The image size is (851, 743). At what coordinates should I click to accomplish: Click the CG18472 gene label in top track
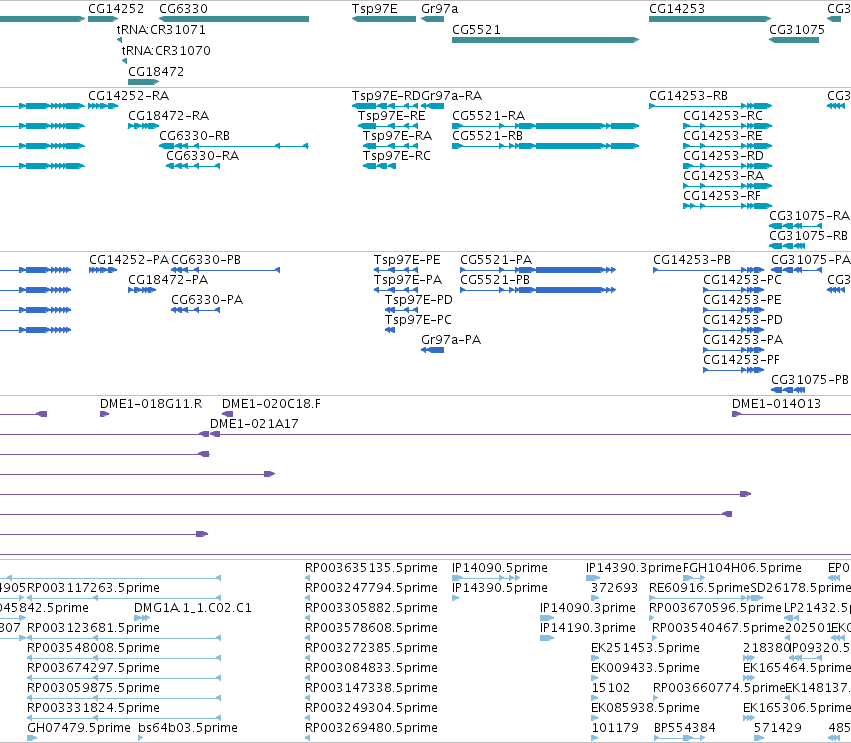coord(156,72)
